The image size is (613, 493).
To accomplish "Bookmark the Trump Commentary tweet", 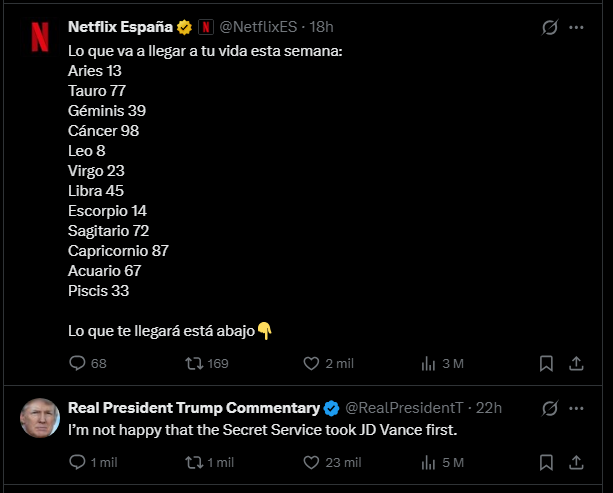I will (x=546, y=463).
